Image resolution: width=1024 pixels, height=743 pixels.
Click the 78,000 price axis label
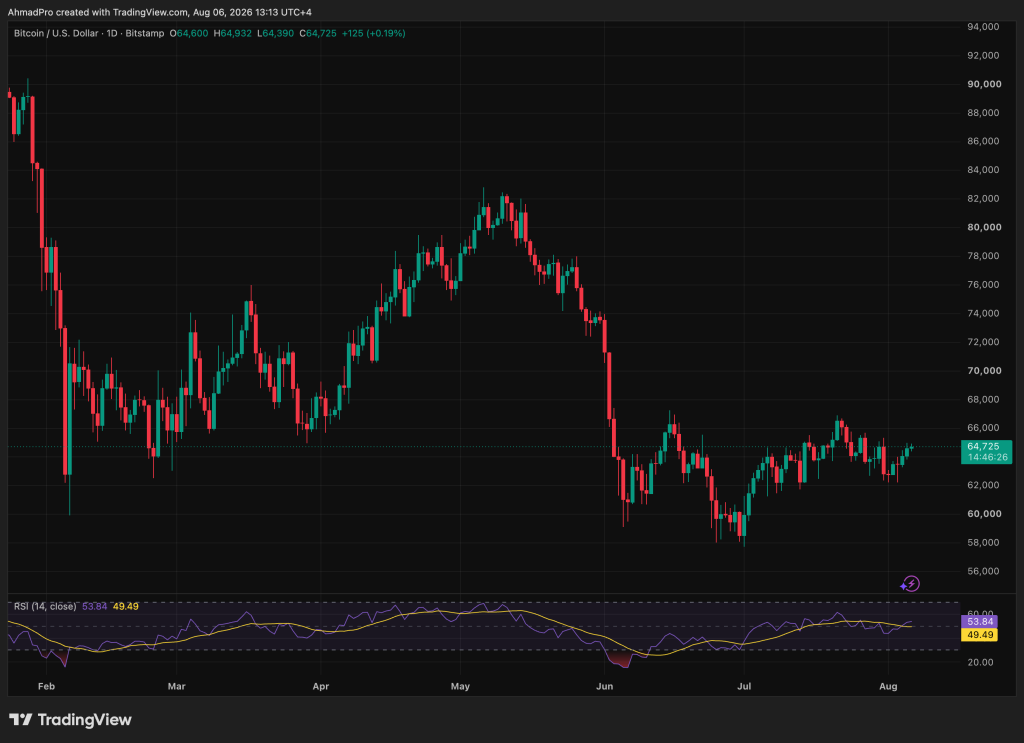pyautogui.click(x=983, y=256)
